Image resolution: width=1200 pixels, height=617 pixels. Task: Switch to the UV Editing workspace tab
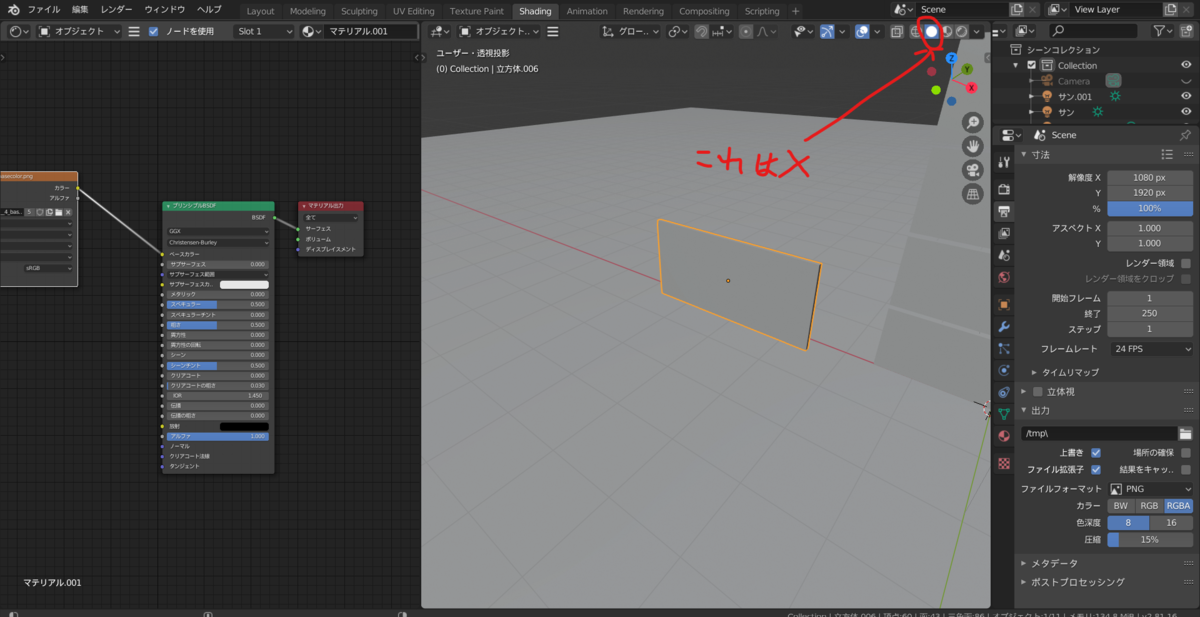pyautogui.click(x=413, y=11)
